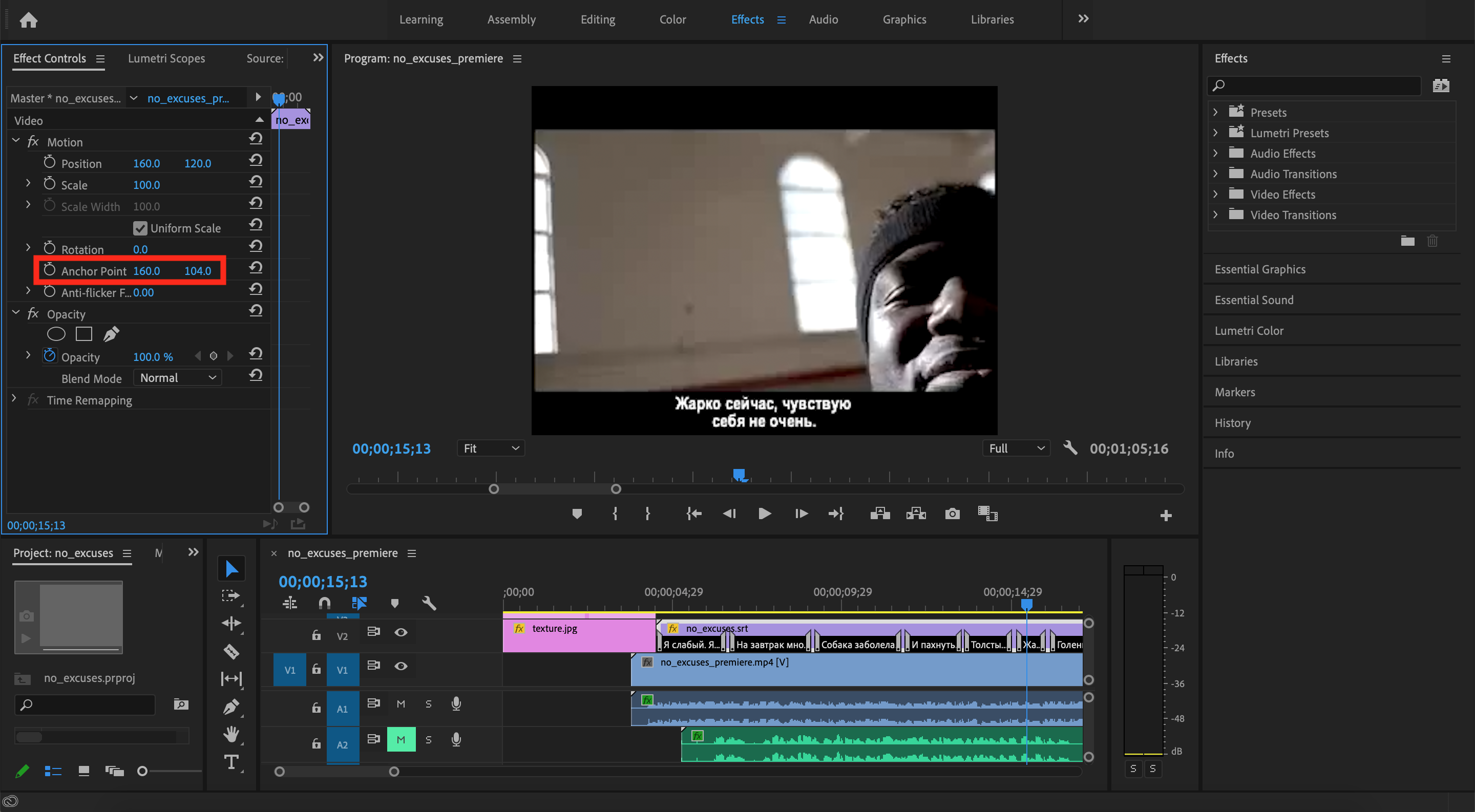Expand the Presets folder
Image resolution: width=1475 pixels, height=812 pixels.
pyautogui.click(x=1215, y=112)
